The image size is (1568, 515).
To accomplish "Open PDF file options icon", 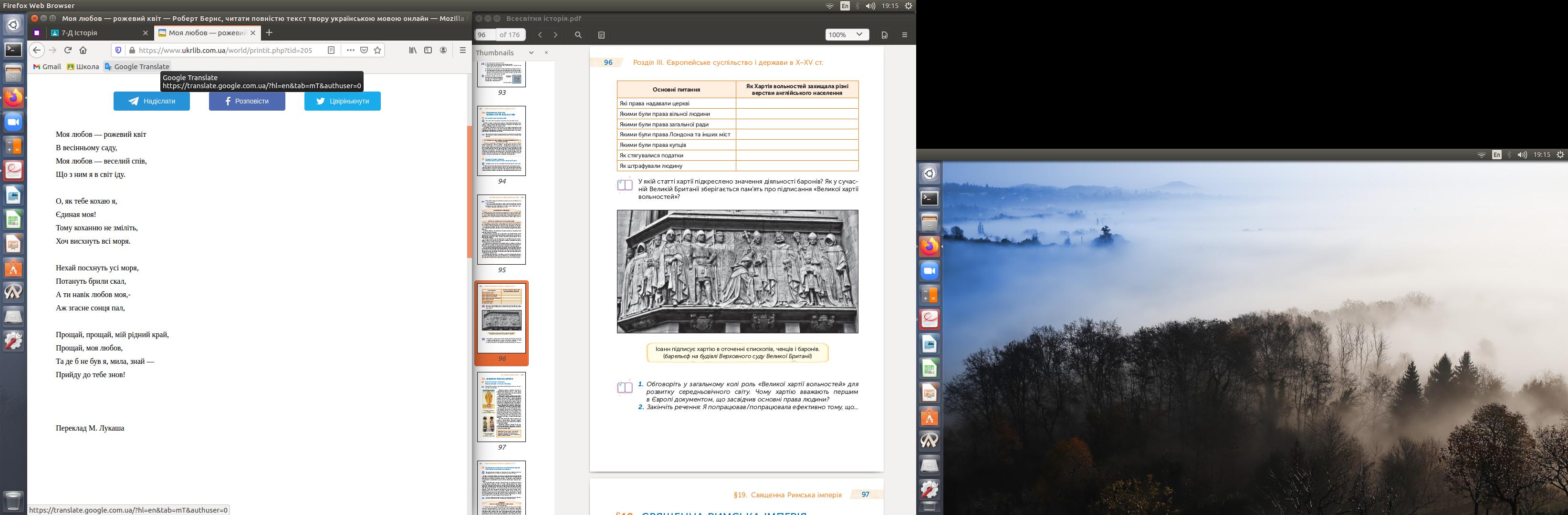I will pos(884,35).
